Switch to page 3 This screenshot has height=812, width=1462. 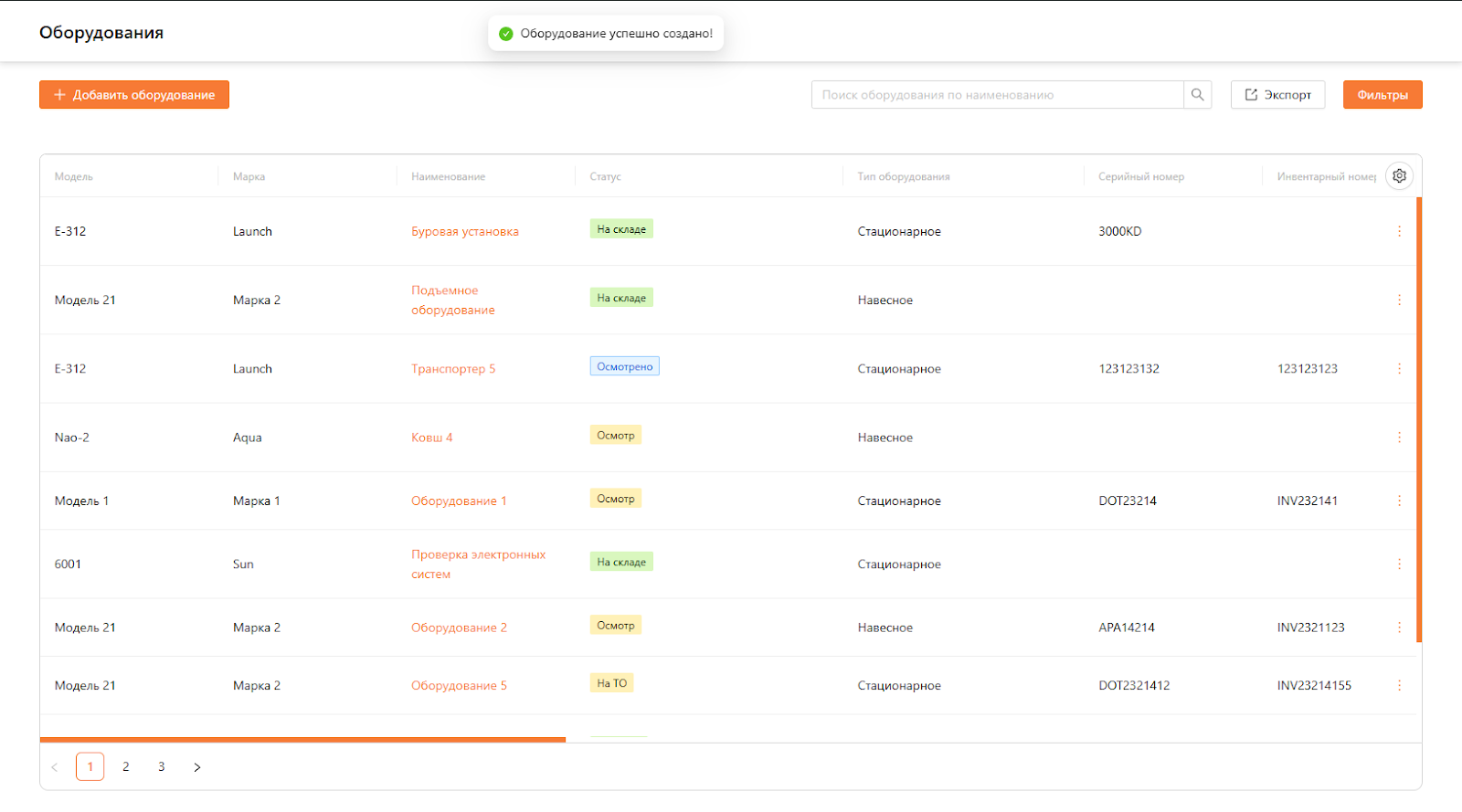click(162, 767)
